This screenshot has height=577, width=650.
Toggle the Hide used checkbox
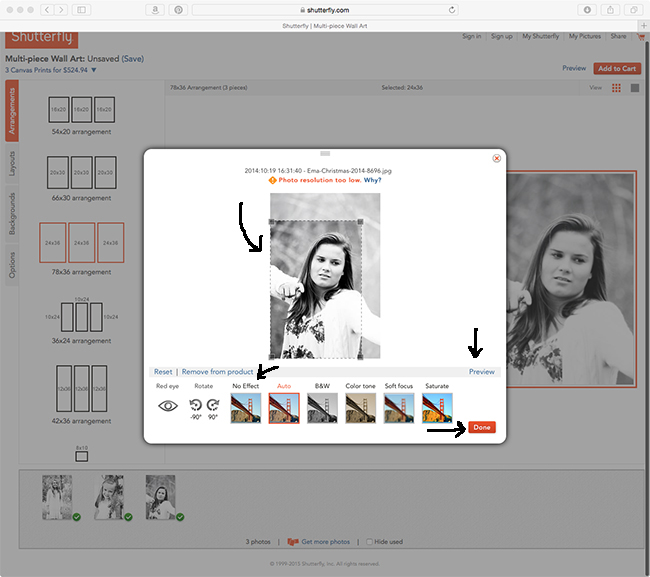(369, 542)
